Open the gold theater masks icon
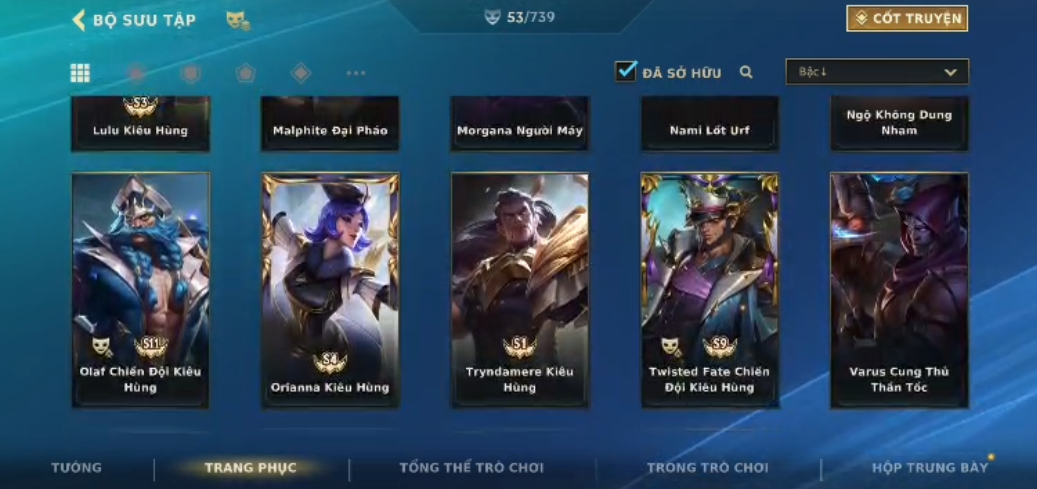Screen dimensions: 1037x489 (x=237, y=20)
